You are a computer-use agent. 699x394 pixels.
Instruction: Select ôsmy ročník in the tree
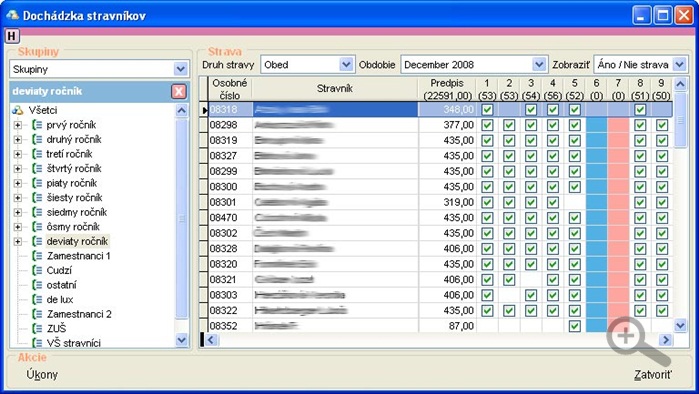(x=73, y=227)
